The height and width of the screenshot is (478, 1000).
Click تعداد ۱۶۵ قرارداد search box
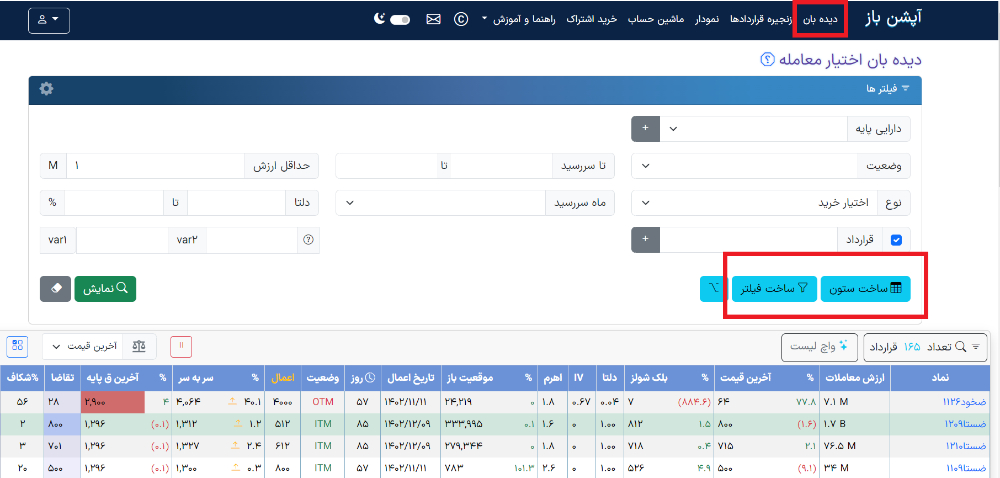(x=925, y=347)
